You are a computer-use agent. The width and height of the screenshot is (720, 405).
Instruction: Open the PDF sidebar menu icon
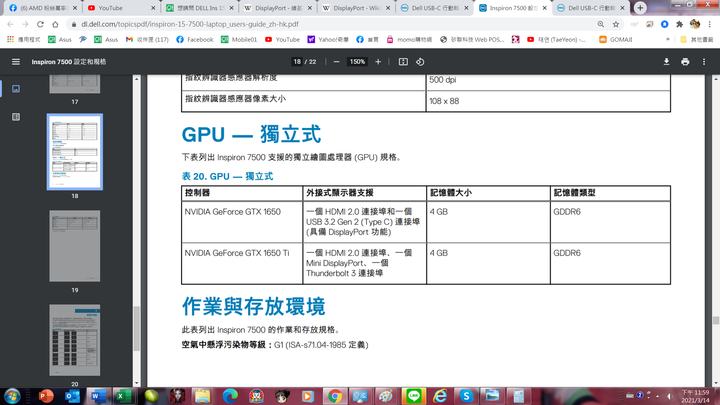(x=16, y=62)
